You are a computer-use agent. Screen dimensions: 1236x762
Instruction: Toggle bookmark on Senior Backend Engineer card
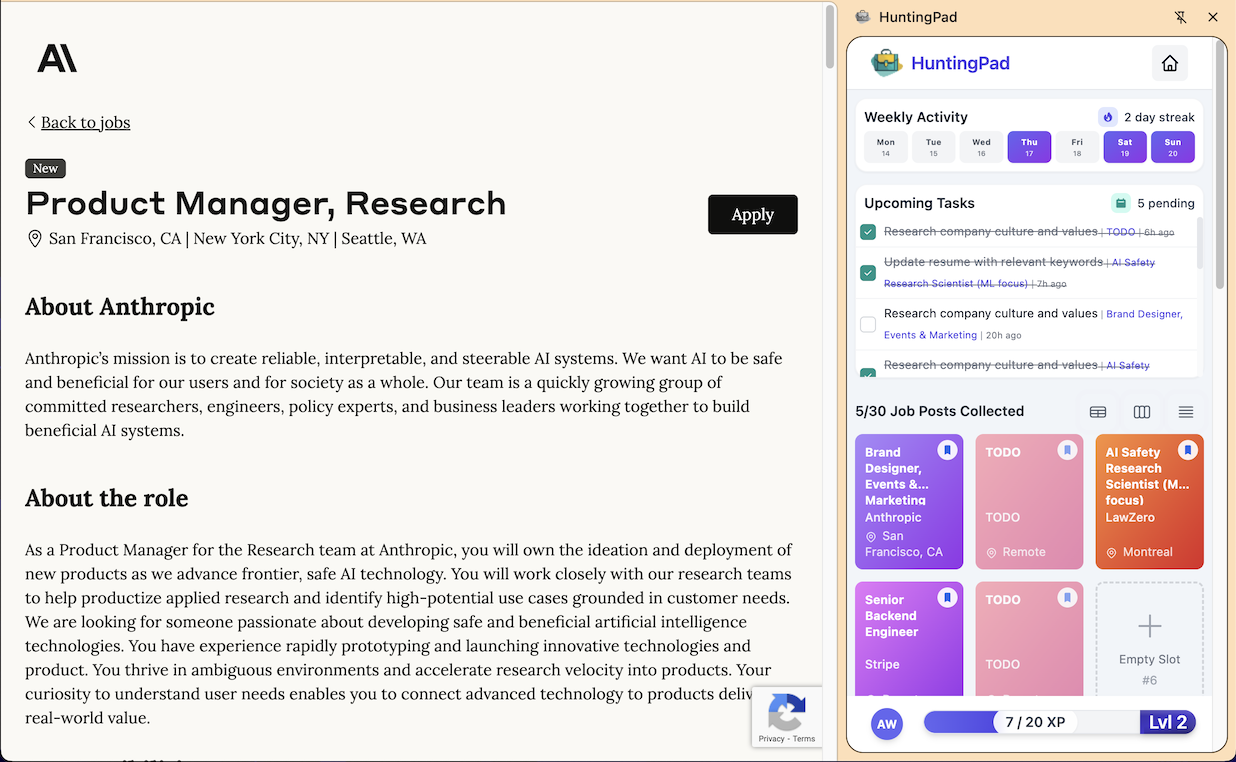(947, 597)
